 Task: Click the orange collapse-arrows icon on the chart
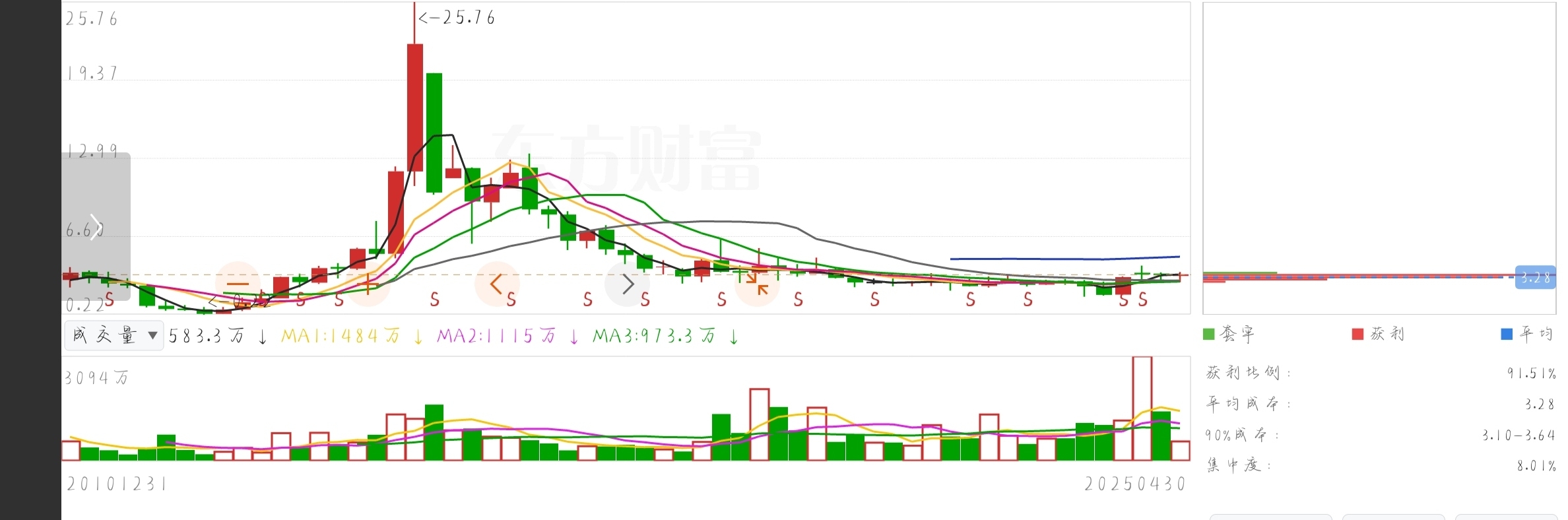(757, 284)
